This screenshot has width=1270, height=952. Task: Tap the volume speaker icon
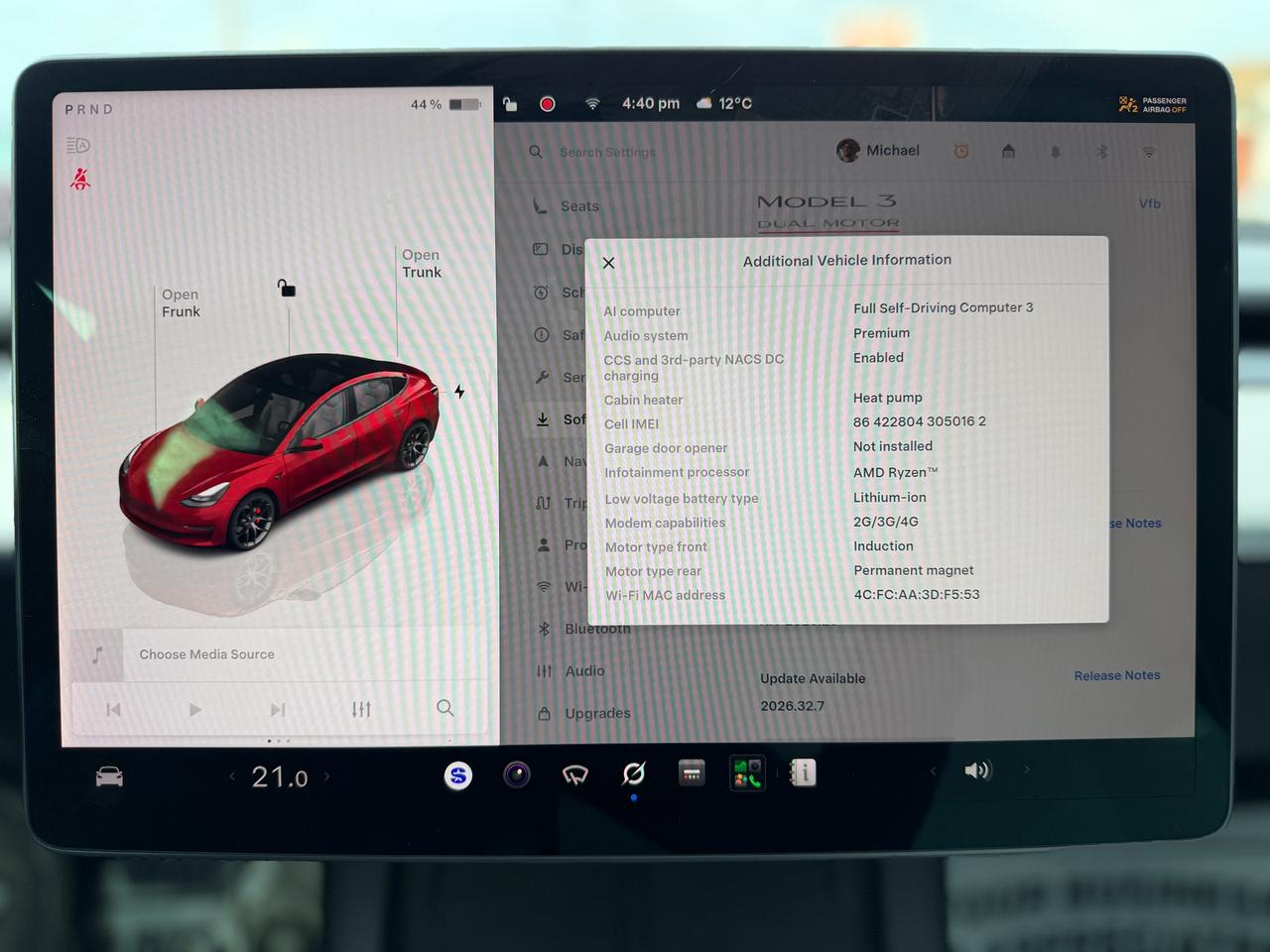tap(976, 771)
